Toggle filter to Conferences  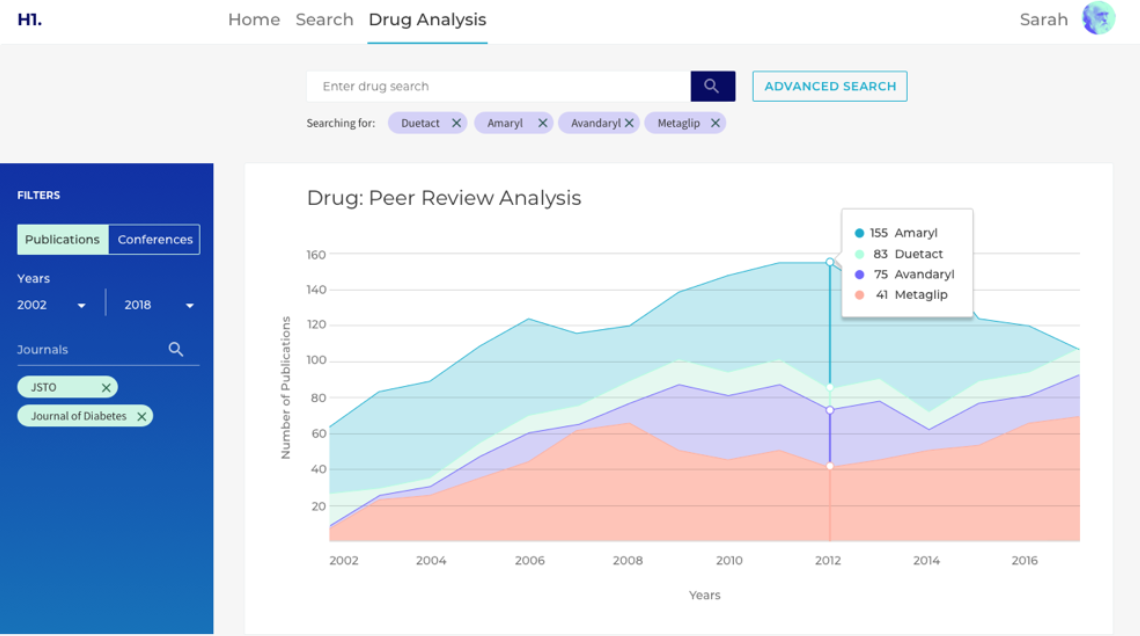tap(155, 239)
